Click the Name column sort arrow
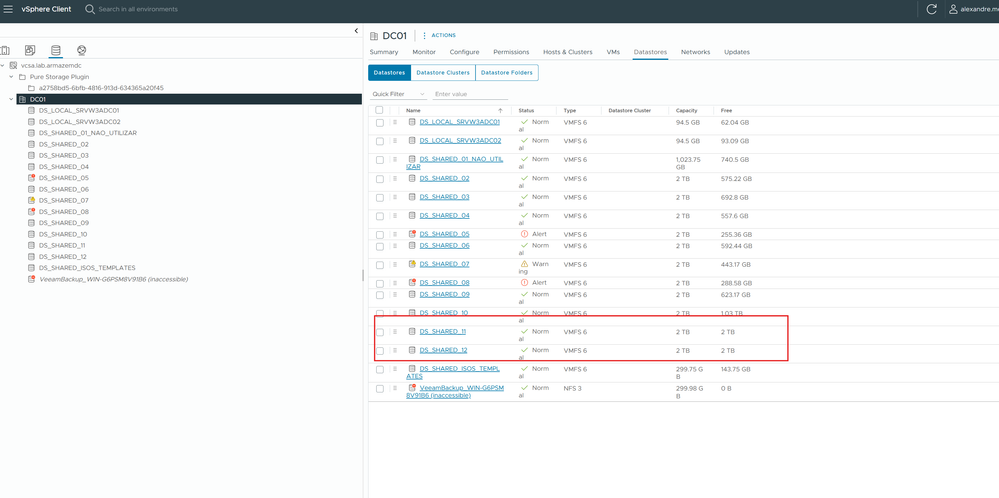Screen dimensions: 999x498 pyautogui.click(x=500, y=110)
